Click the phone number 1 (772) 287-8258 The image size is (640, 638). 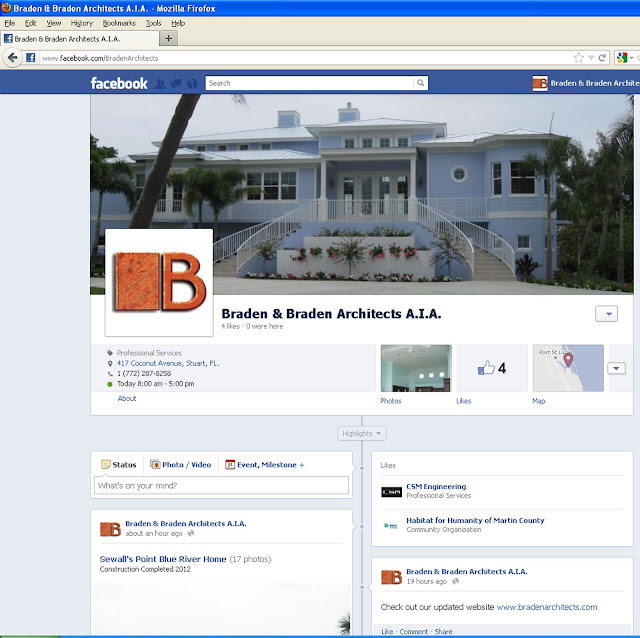tap(144, 373)
